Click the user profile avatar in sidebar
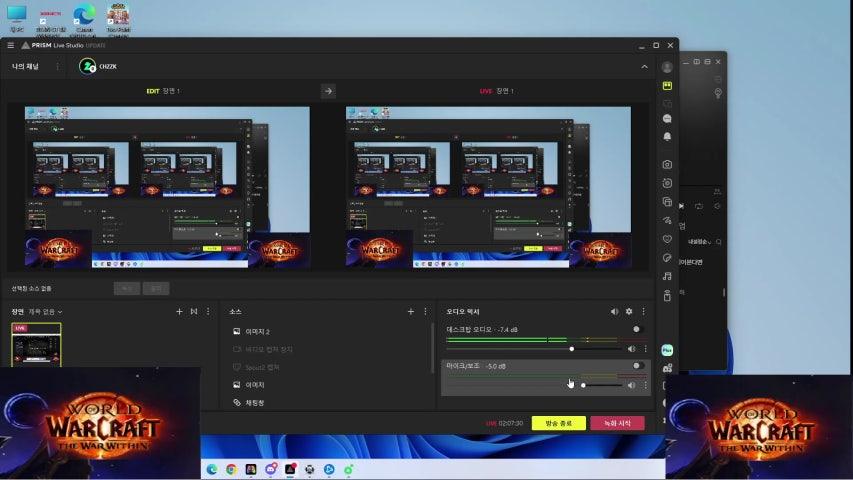This screenshot has height=480, width=853. click(667, 67)
